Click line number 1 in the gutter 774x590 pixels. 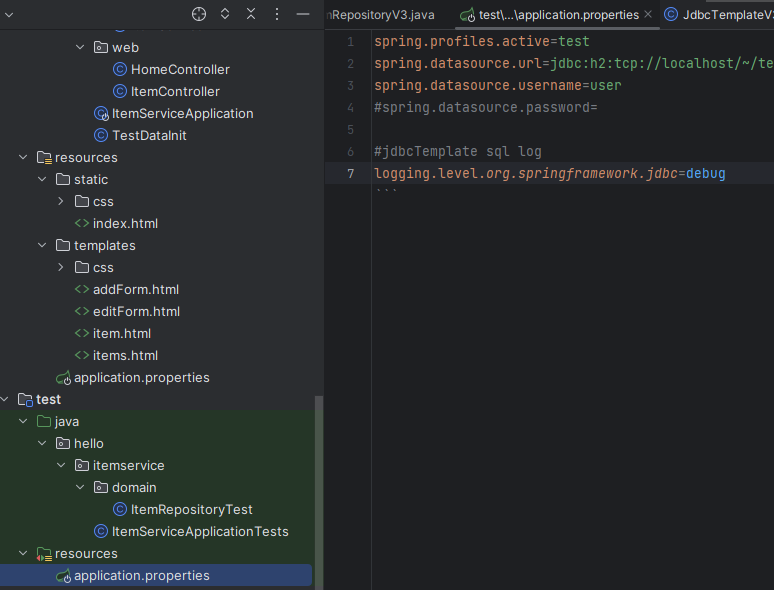(x=350, y=41)
